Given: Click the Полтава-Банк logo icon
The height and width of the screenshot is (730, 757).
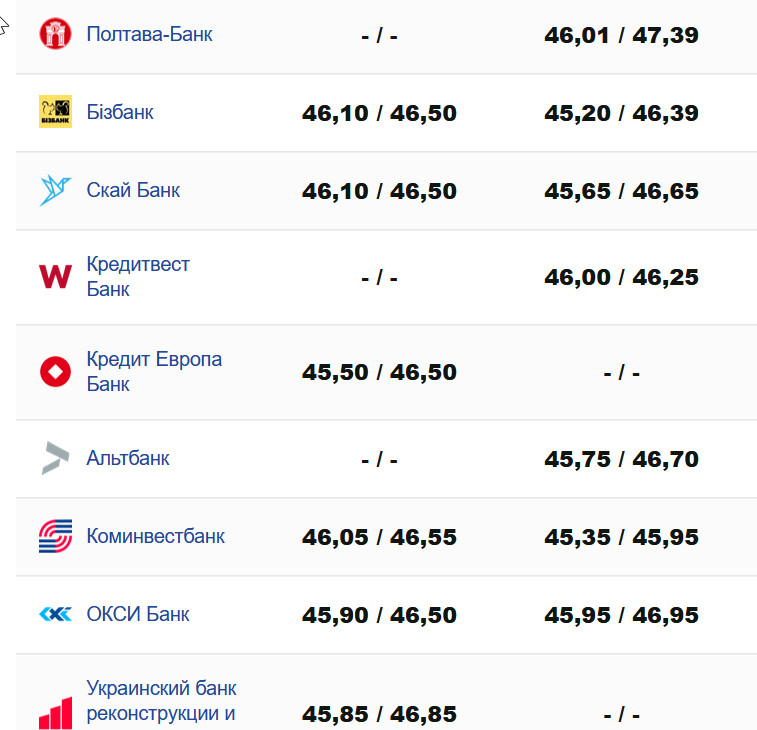Looking at the screenshot, I should point(55,34).
